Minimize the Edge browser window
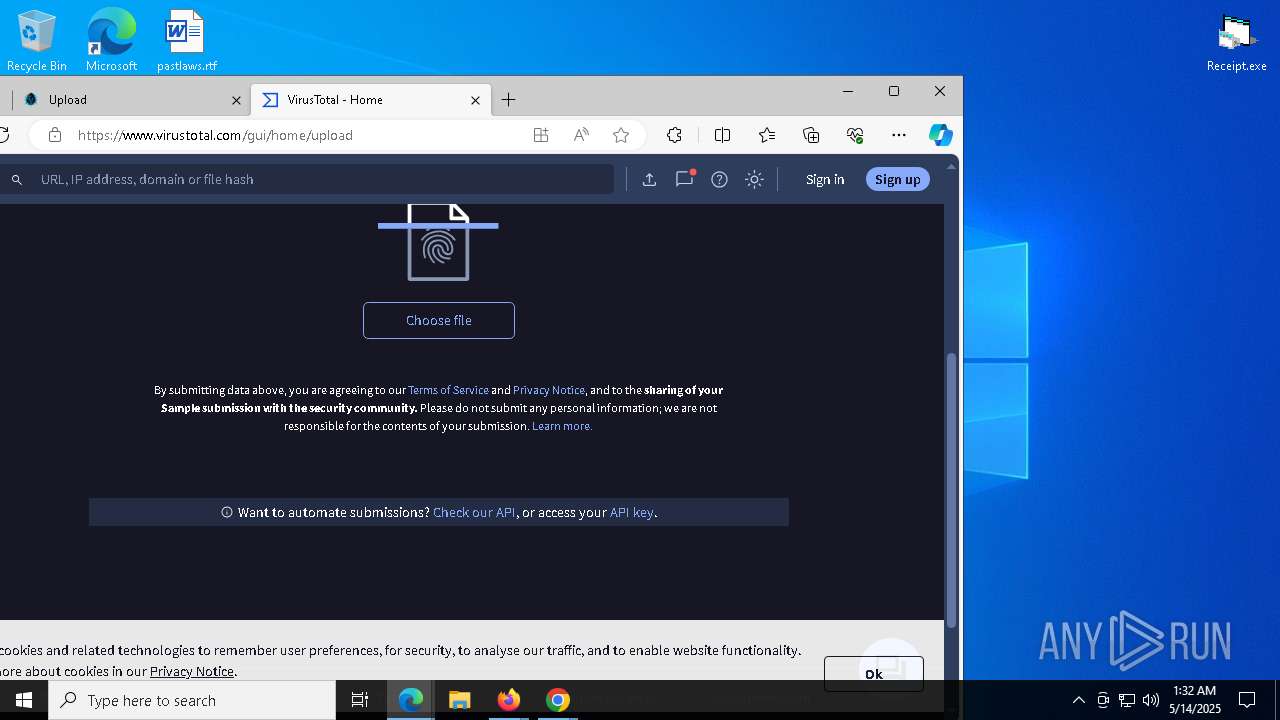This screenshot has height=720, width=1280. point(848,91)
